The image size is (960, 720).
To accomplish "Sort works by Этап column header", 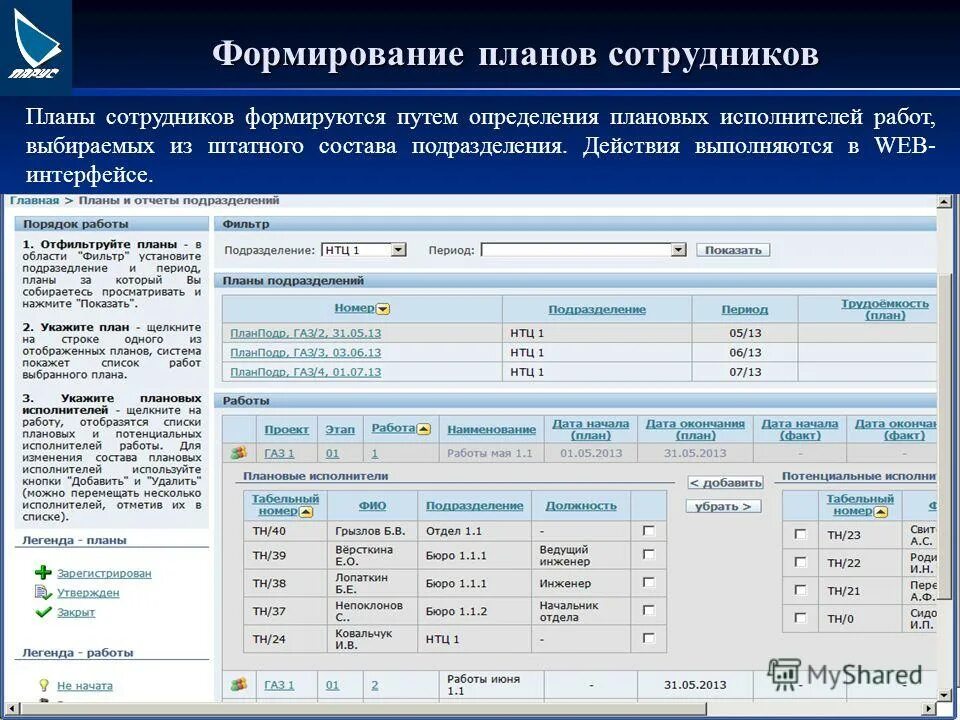I will [340, 429].
